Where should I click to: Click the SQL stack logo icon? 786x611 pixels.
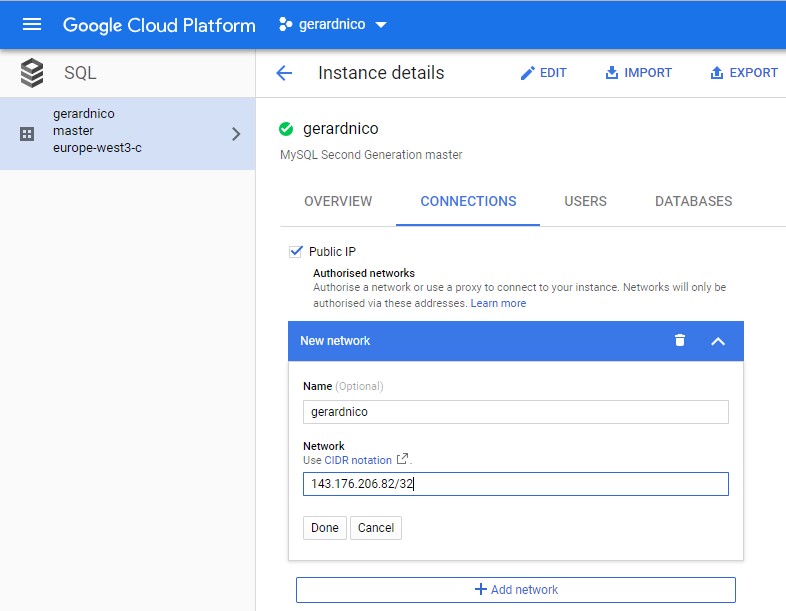coord(32,73)
